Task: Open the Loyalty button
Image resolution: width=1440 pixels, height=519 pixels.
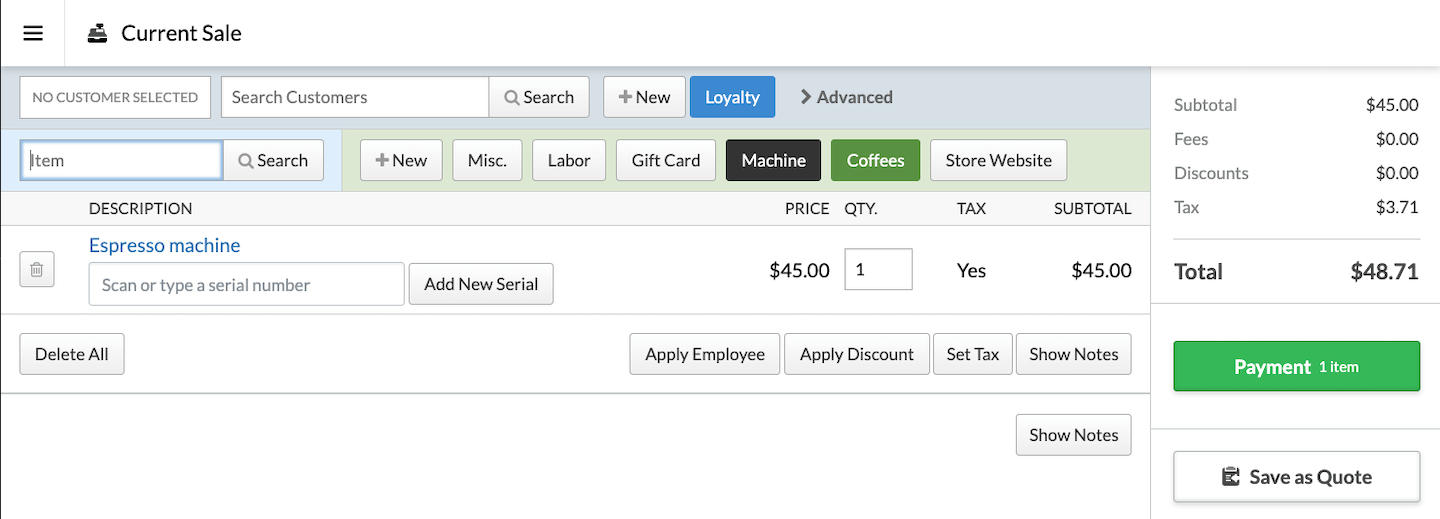Action: click(732, 97)
